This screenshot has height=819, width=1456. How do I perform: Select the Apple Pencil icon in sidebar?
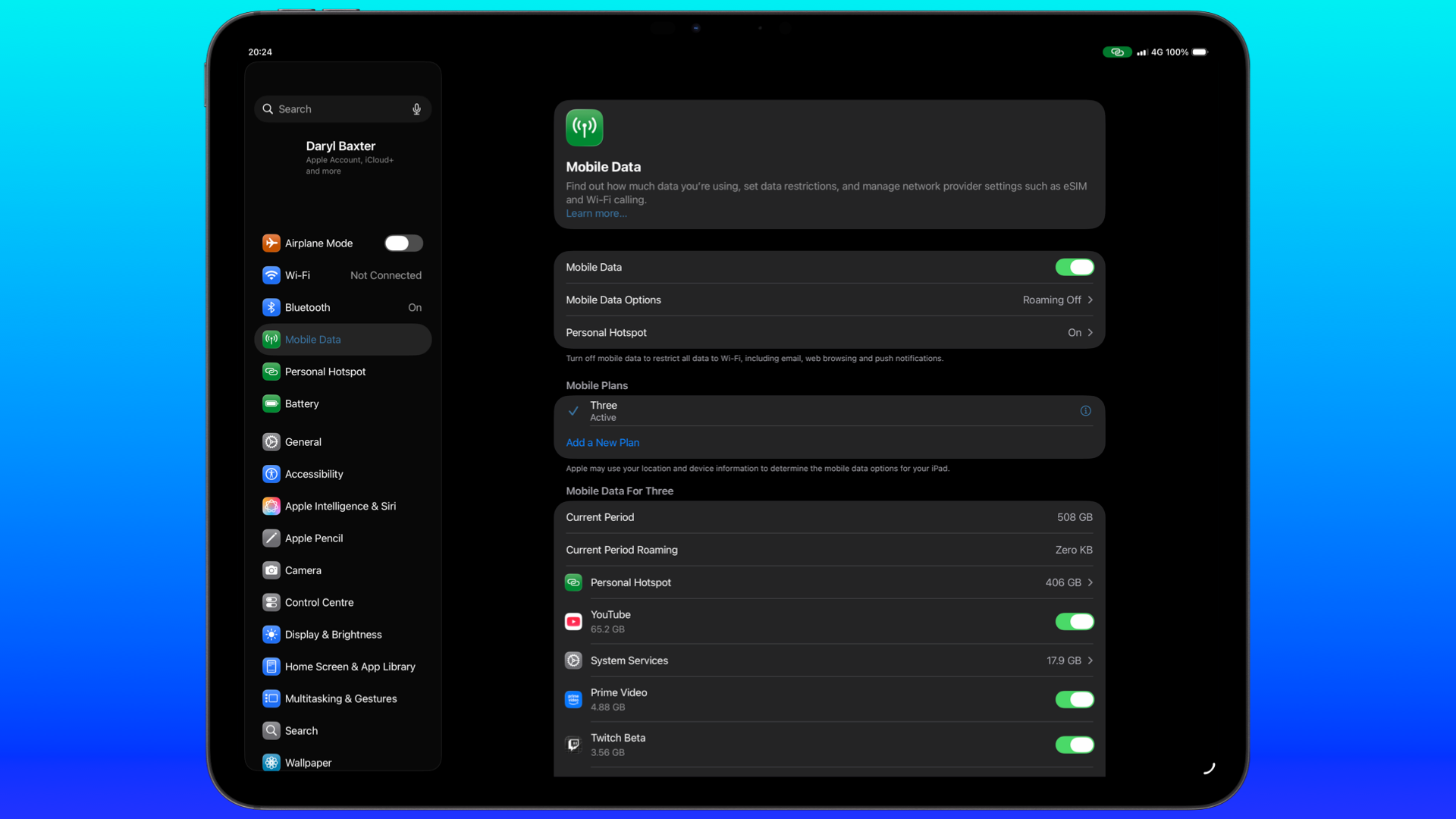point(271,538)
